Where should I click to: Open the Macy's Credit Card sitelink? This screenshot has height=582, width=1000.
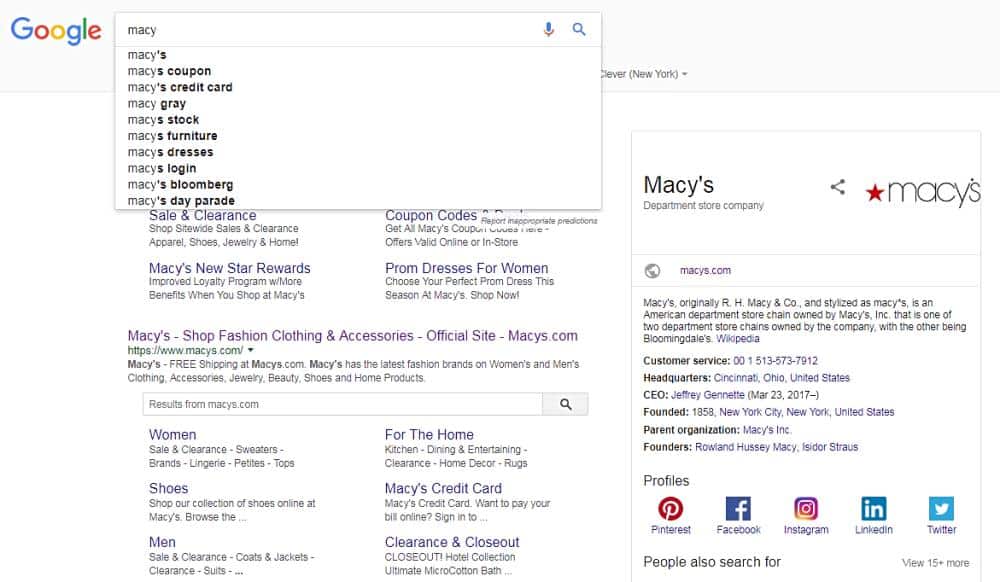pyautogui.click(x=443, y=488)
